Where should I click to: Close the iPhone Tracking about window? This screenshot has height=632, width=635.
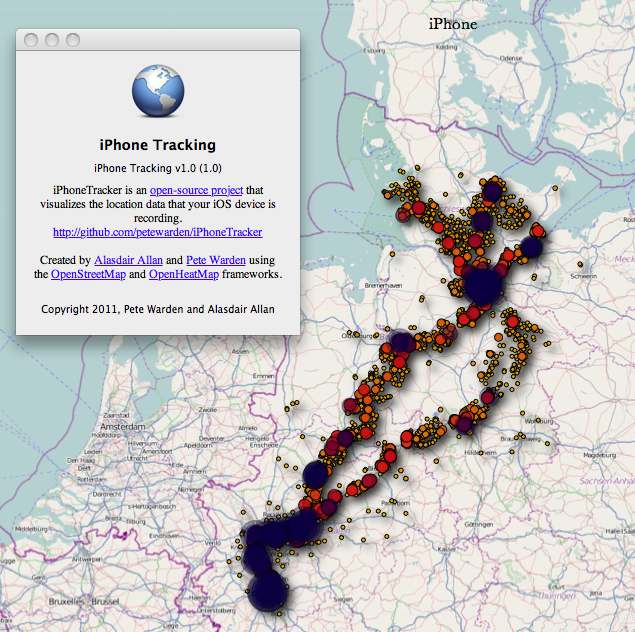(x=31, y=40)
